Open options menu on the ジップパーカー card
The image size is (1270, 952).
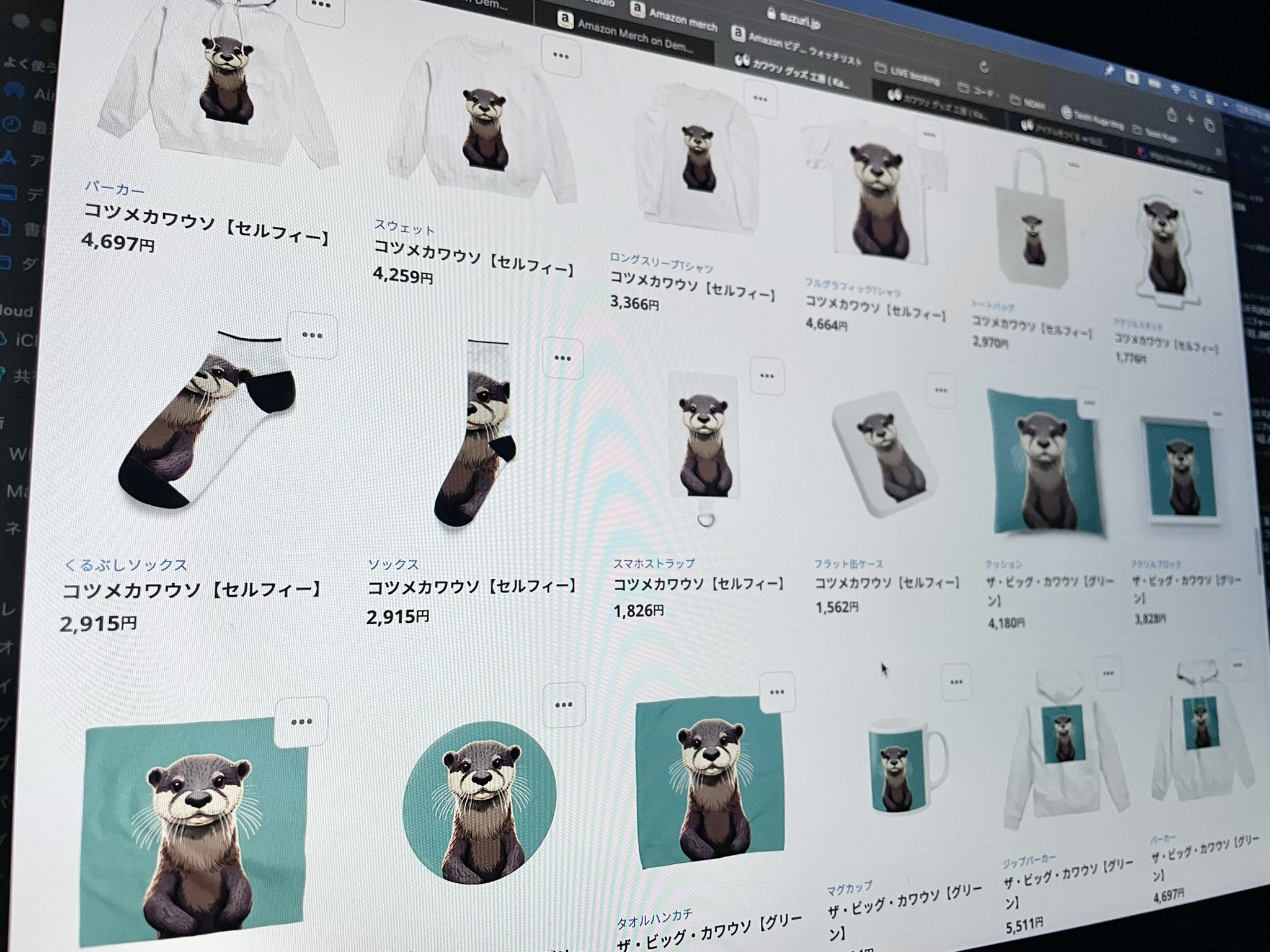click(1108, 673)
